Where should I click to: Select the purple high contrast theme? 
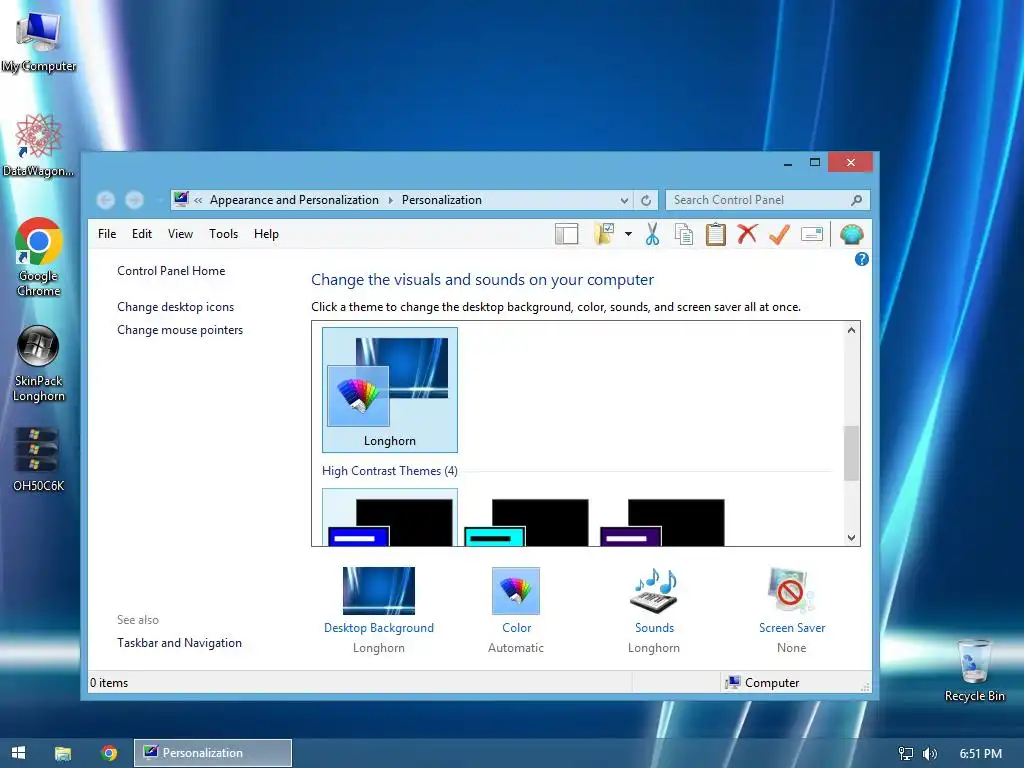[662, 522]
